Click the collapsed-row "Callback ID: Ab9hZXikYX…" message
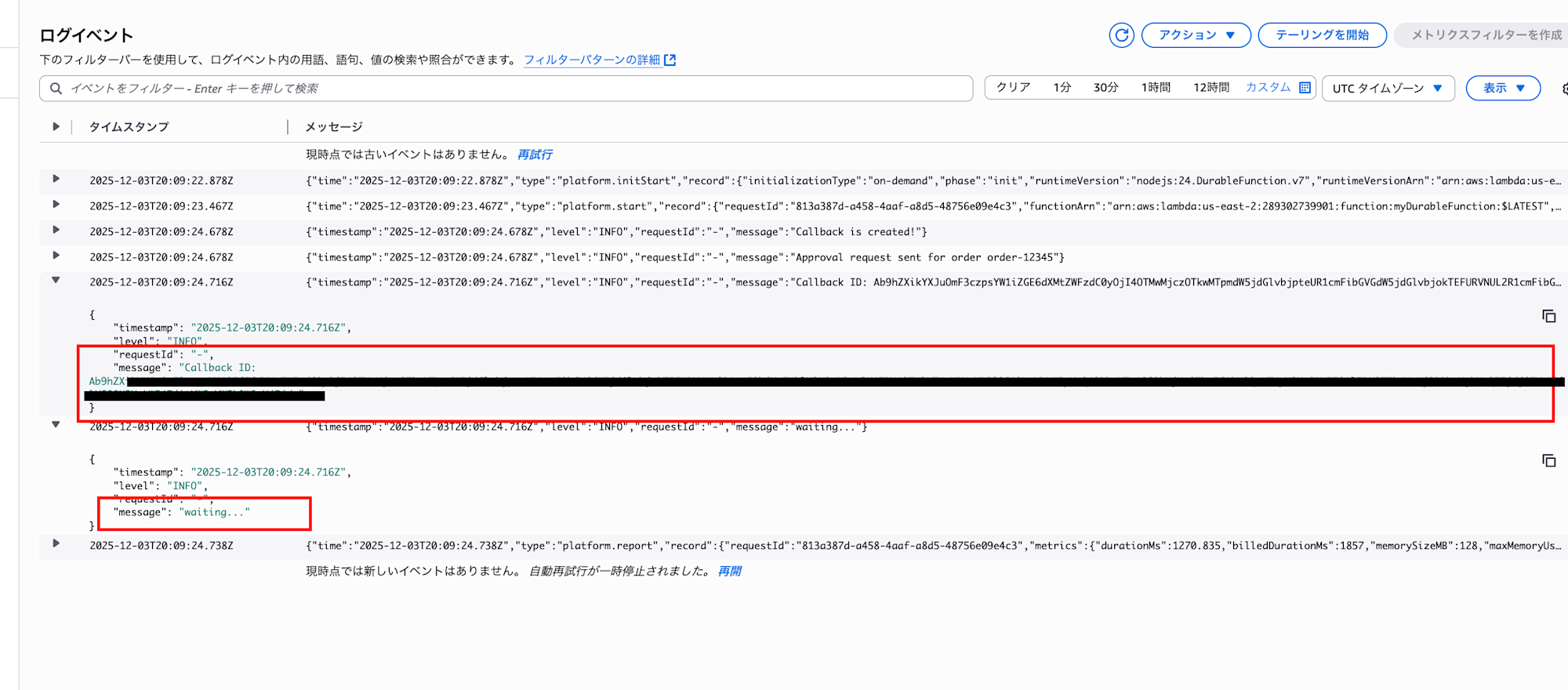The width and height of the screenshot is (1568, 690). pyautogui.click(x=933, y=282)
